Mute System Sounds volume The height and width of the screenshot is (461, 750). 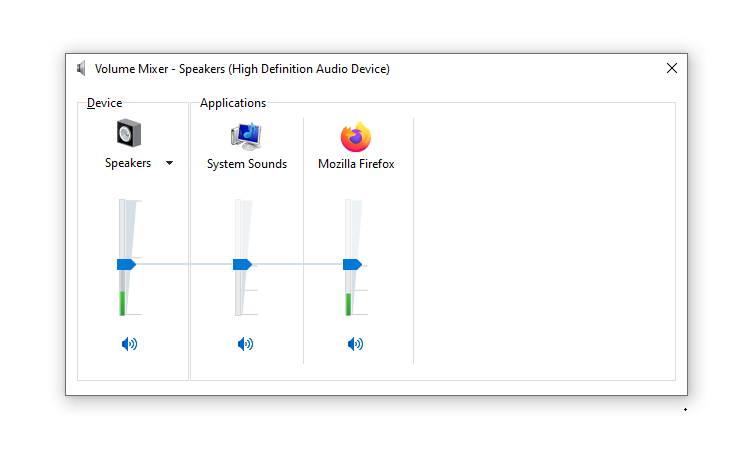245,344
